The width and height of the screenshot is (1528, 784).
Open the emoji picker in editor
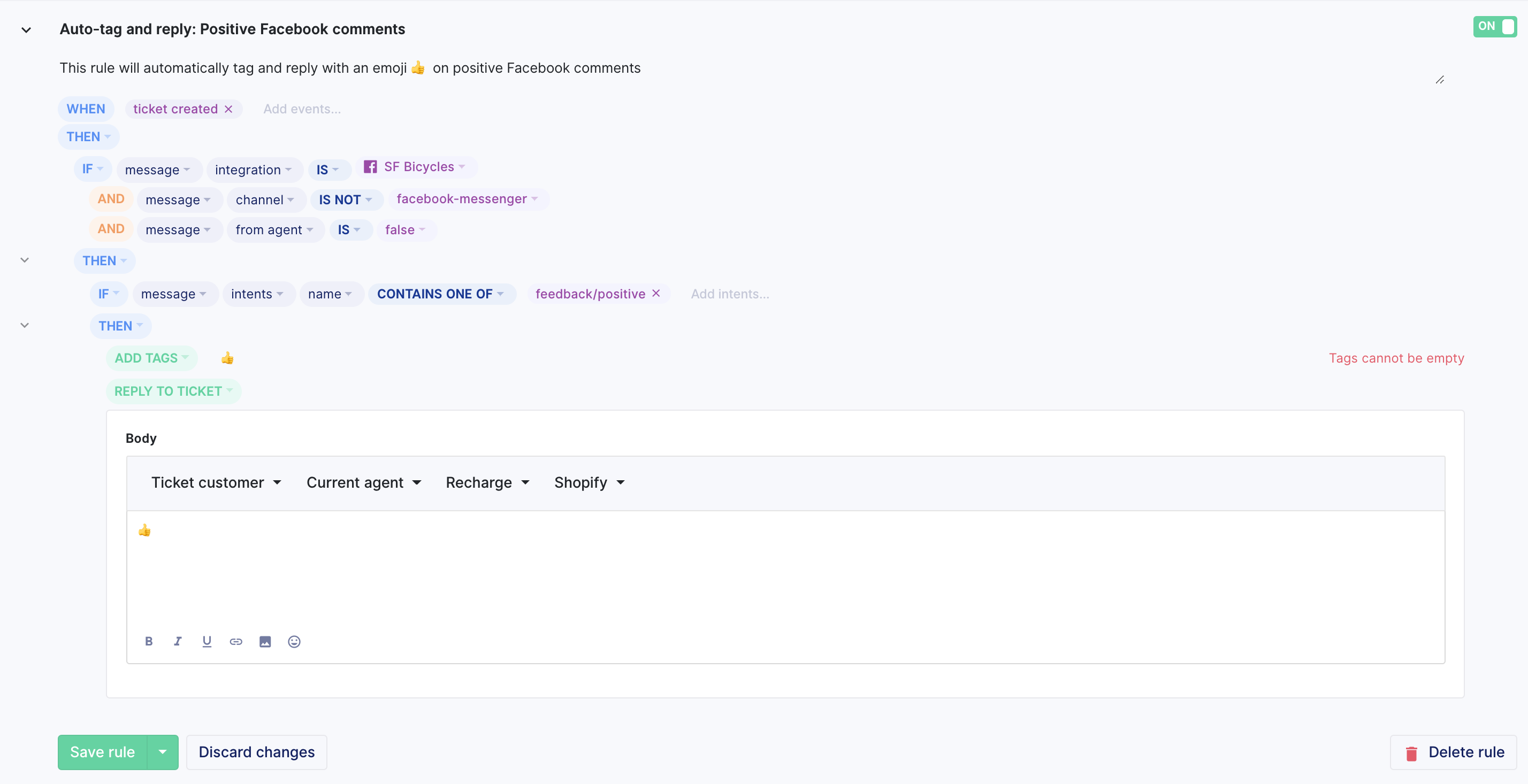[294, 642]
